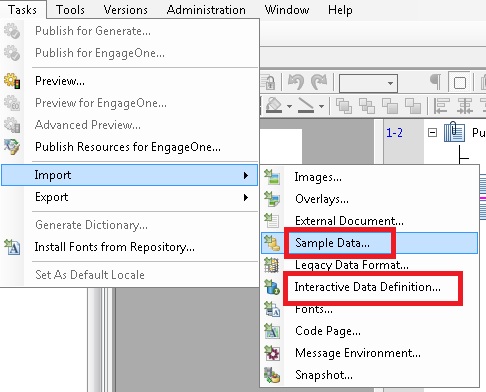
Task: Click the Bring Forward icon
Action: click(367, 106)
